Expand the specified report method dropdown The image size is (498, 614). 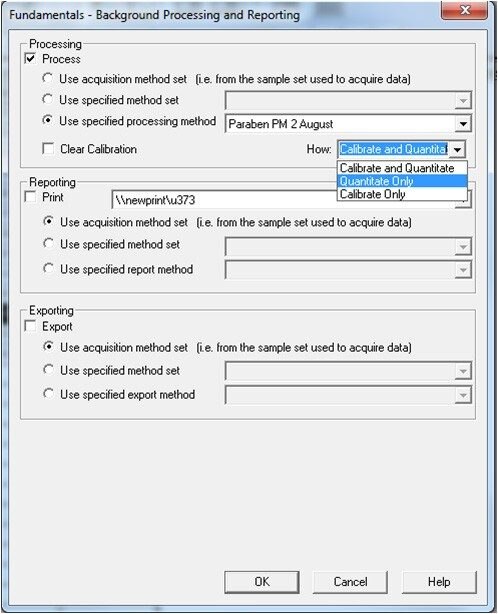(x=463, y=270)
